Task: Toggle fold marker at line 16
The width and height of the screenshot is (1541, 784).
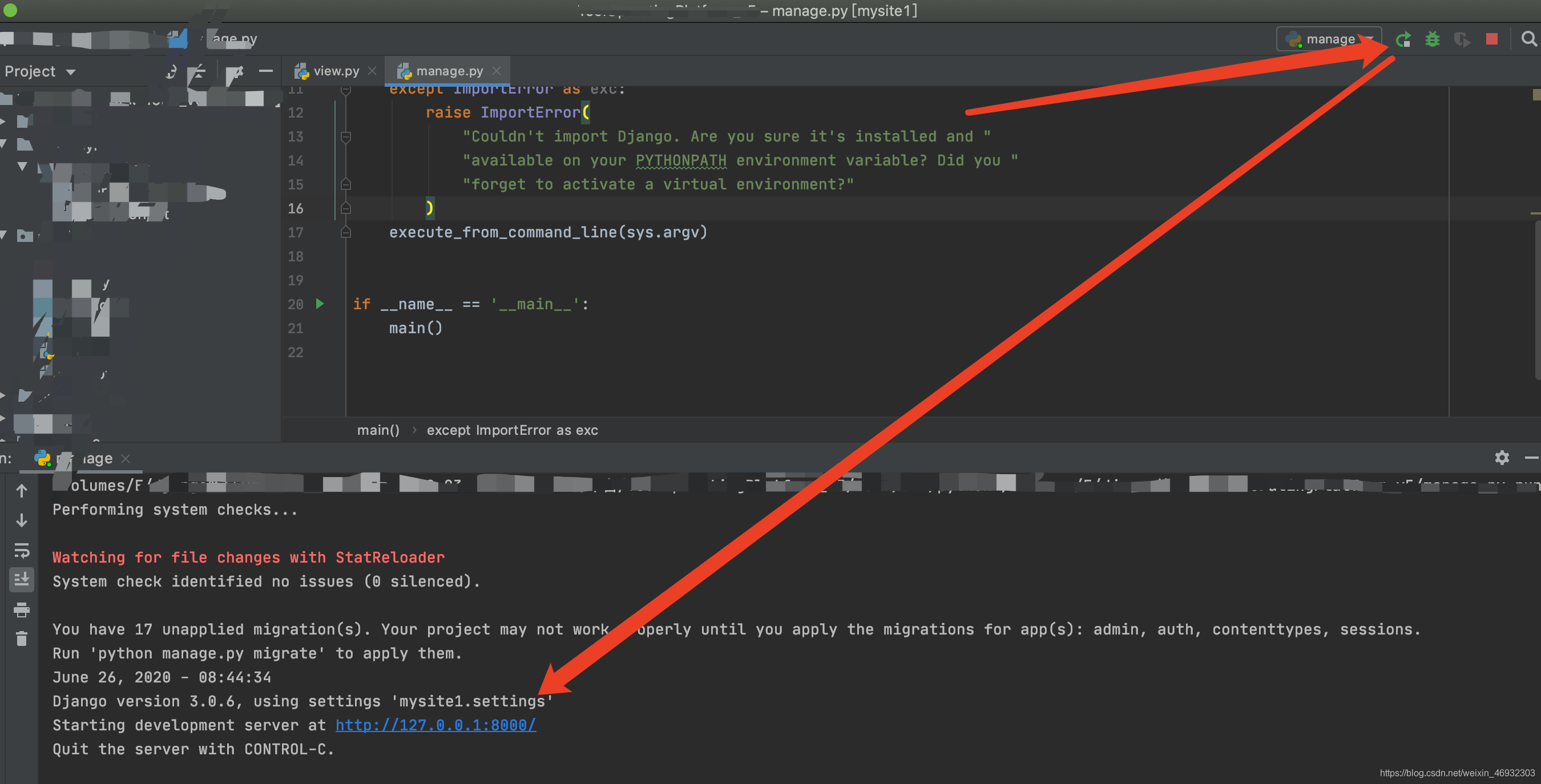Action: (345, 208)
